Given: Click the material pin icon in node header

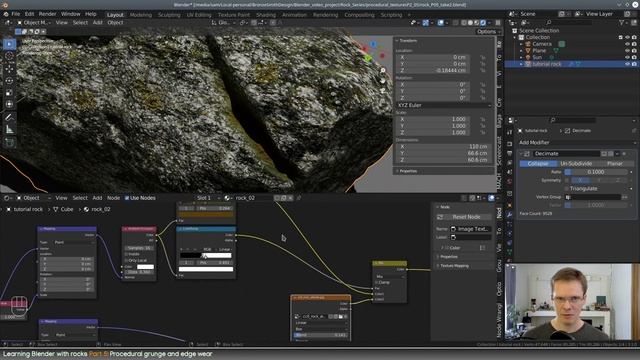Looking at the screenshot, I should coord(299,198).
